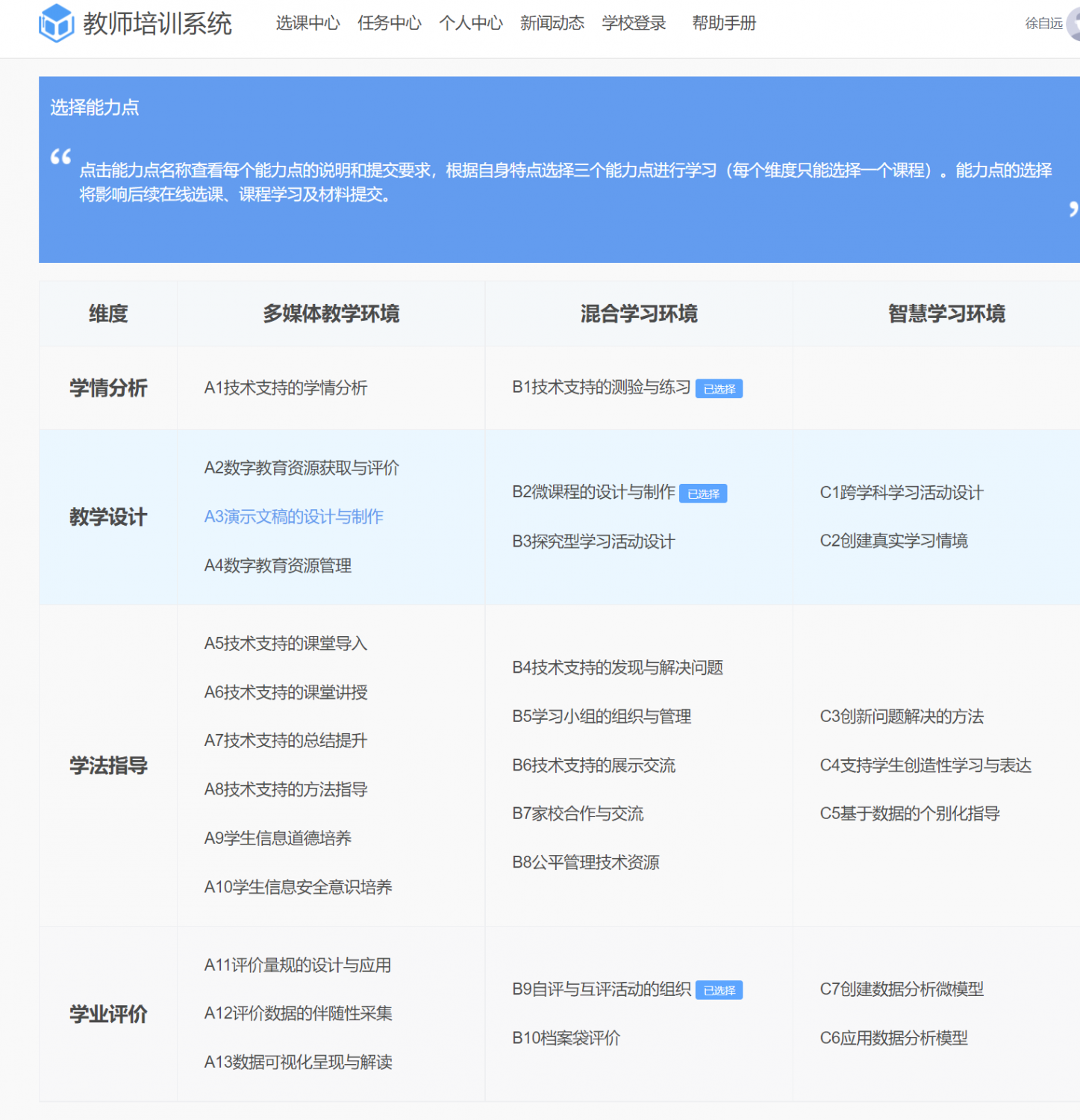Open the 选课中心 menu
Image resolution: width=1080 pixels, height=1120 pixels.
[308, 23]
